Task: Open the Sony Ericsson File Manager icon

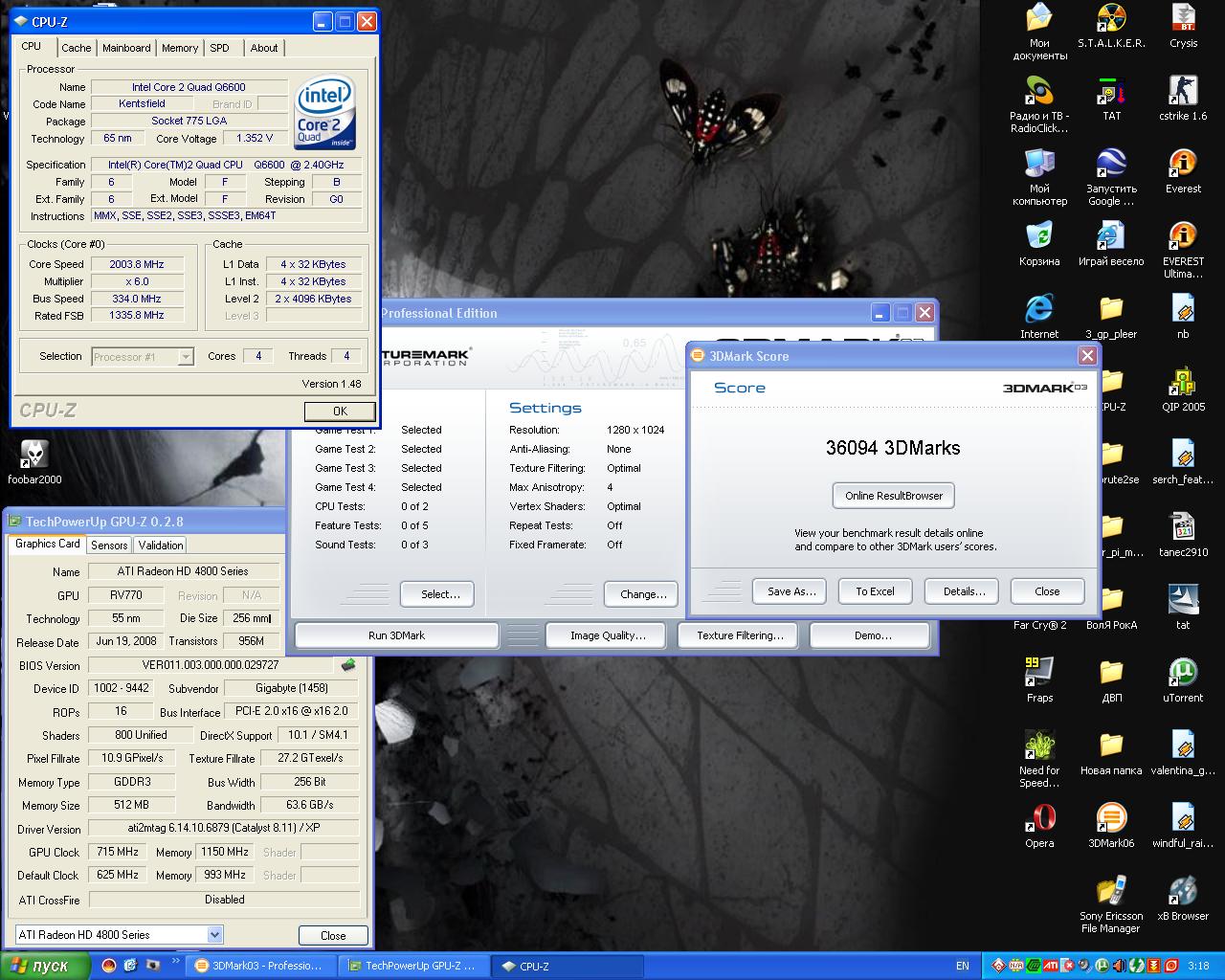Action: tap(1111, 905)
